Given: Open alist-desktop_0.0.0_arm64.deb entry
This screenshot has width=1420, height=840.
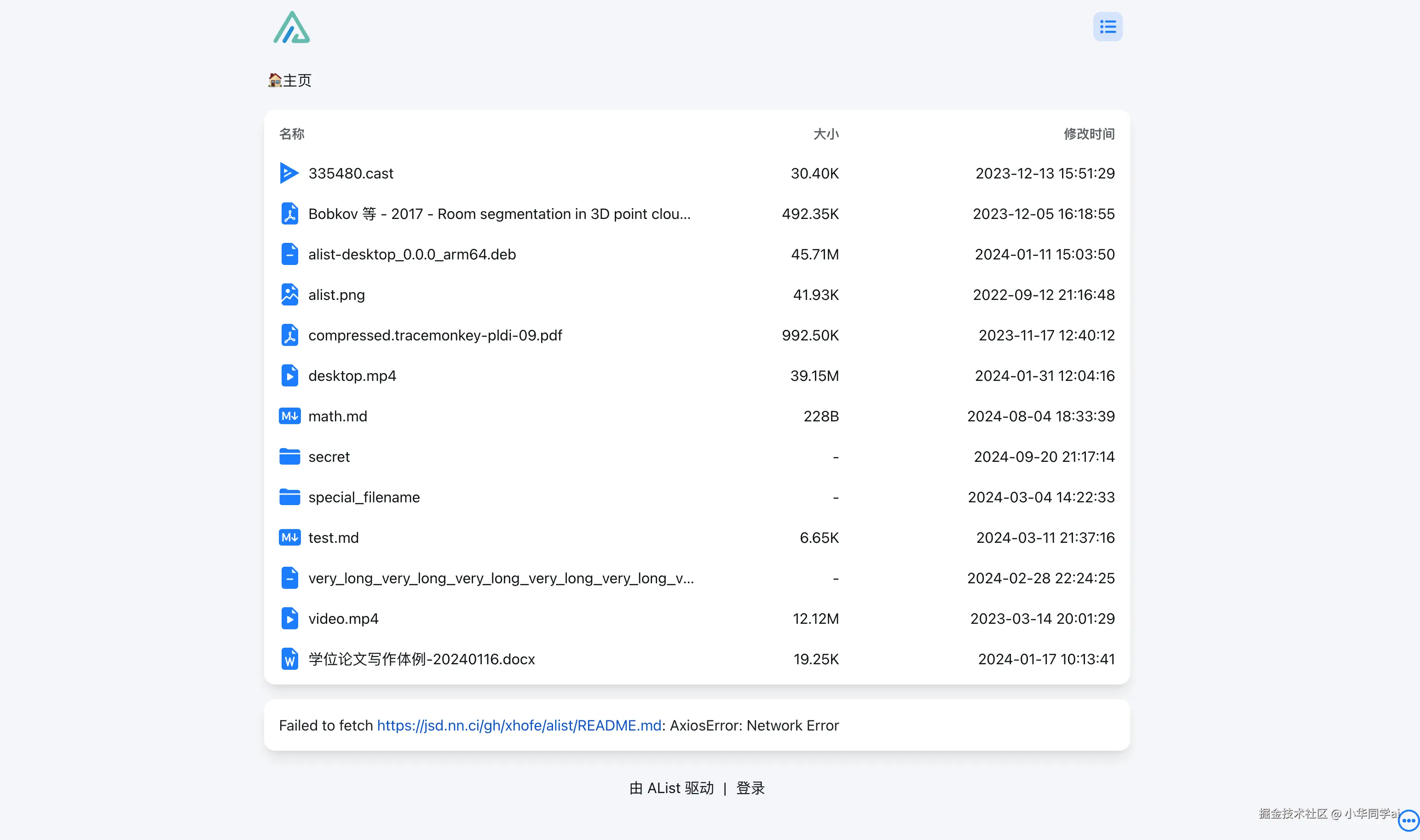Looking at the screenshot, I should point(412,255).
